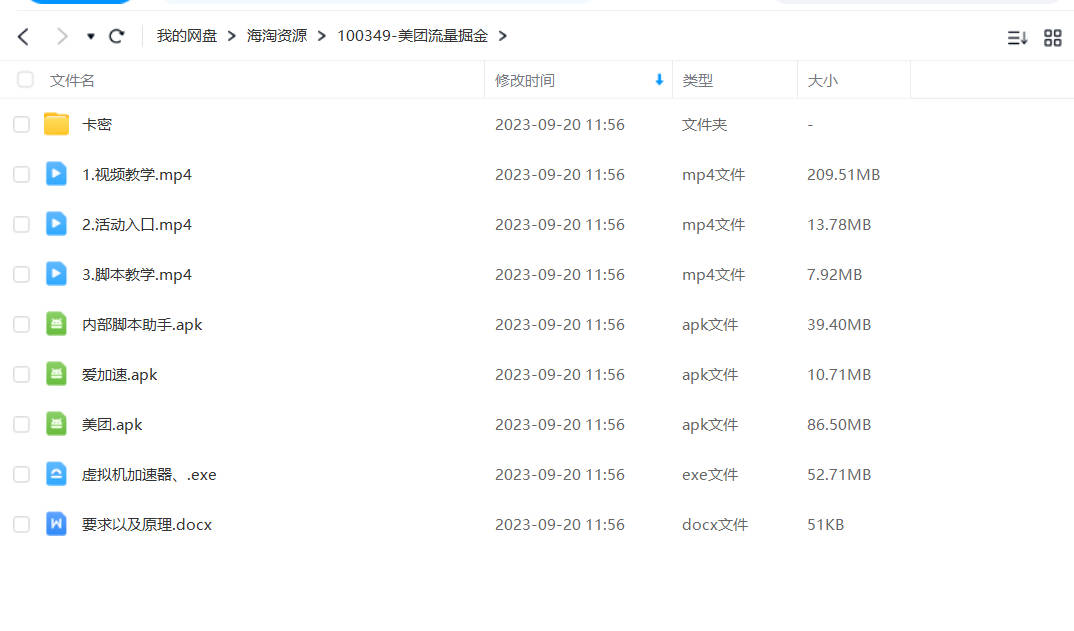Expand chevron after 100349-美团流量掘金 breadcrumb

pos(503,36)
